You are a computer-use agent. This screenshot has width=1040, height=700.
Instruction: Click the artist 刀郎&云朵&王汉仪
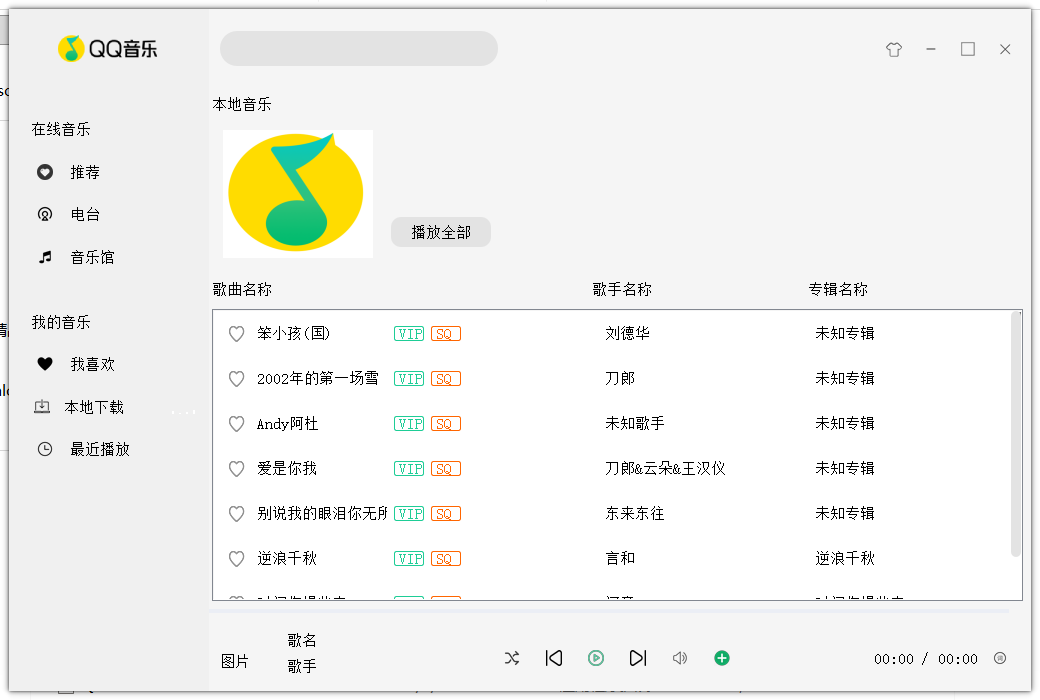coord(665,468)
